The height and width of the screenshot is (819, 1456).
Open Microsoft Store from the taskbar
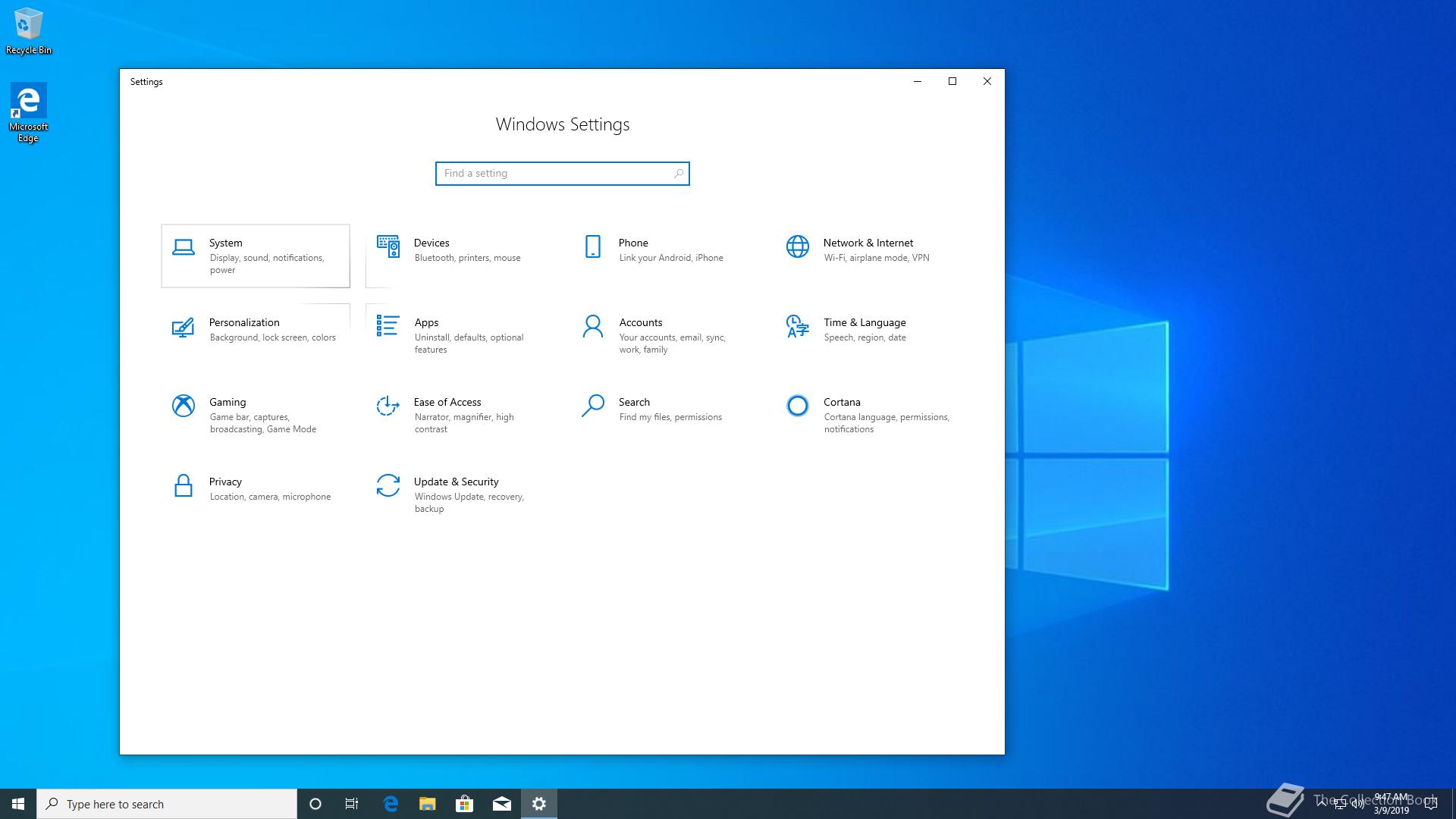(x=464, y=804)
